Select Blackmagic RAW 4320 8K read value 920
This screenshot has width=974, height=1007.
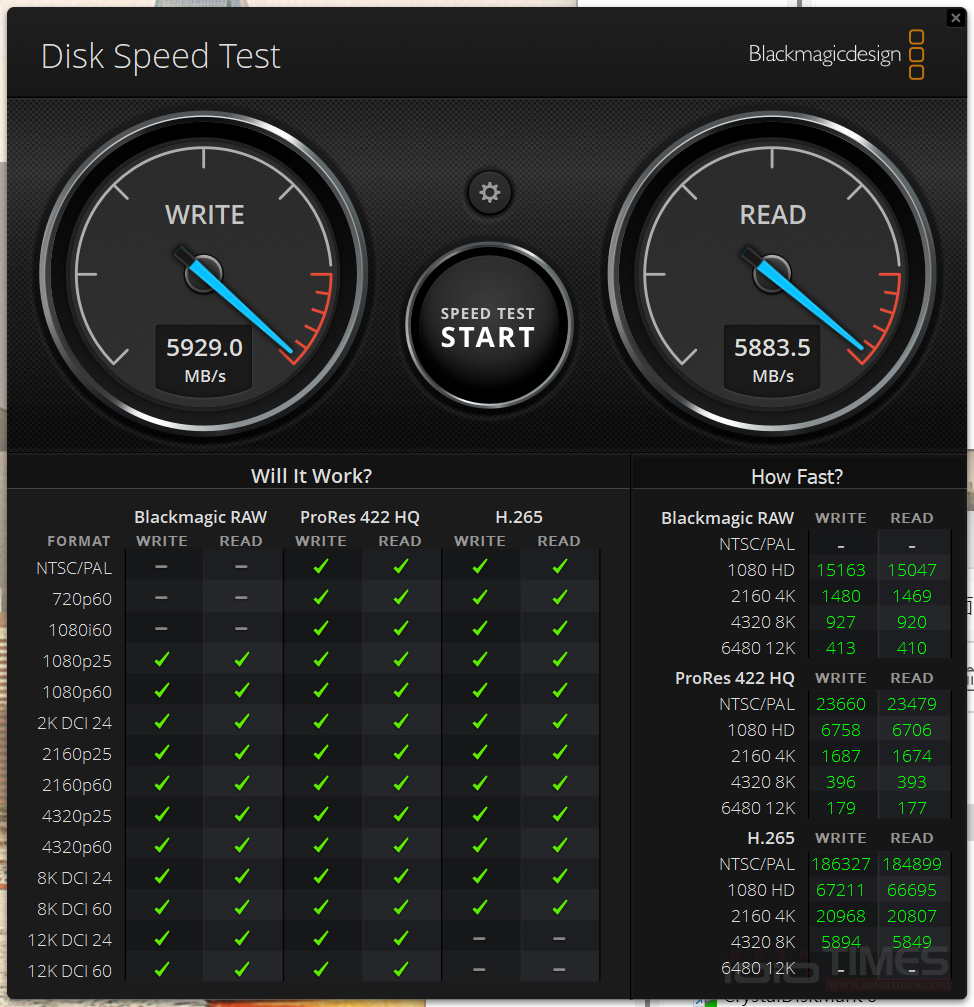pos(912,622)
